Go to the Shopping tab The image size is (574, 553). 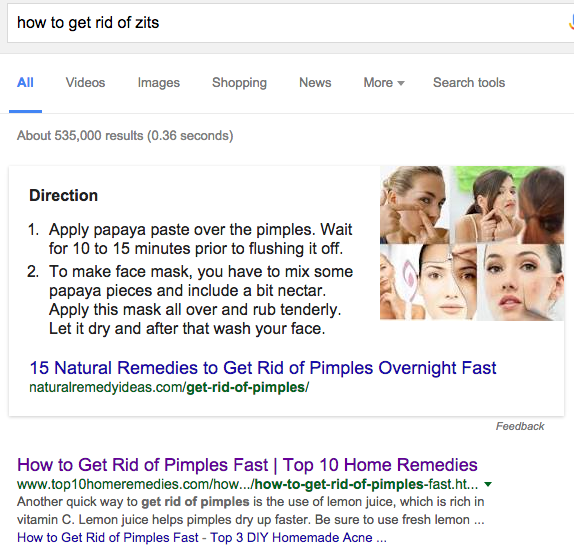(239, 83)
